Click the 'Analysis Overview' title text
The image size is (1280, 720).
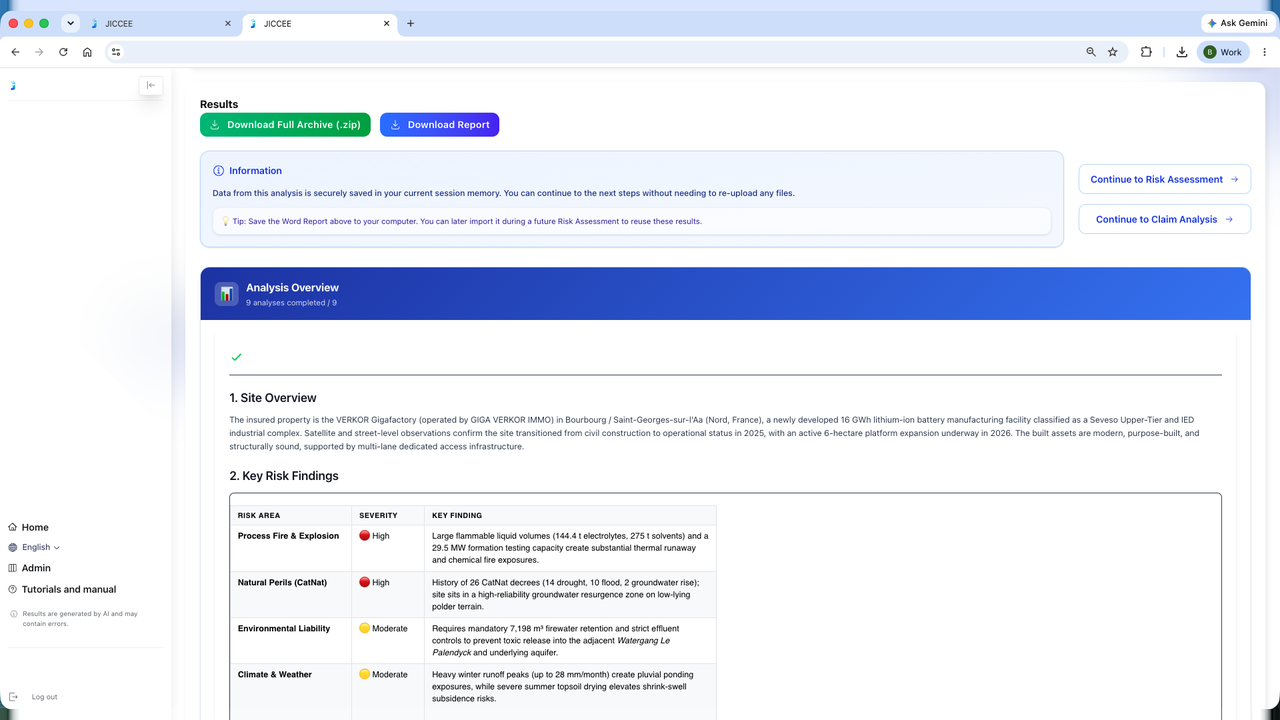292,288
